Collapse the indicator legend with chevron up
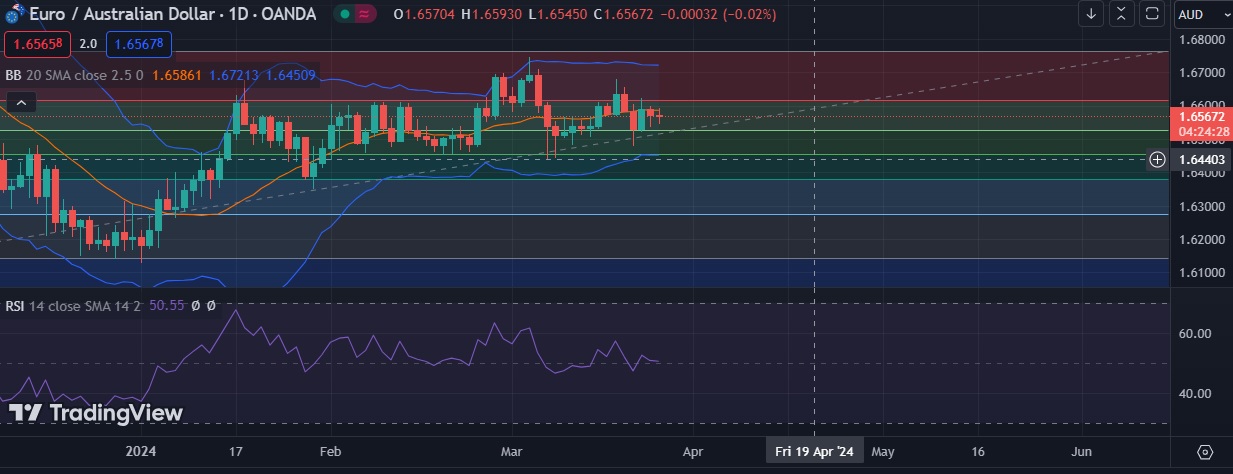1233x474 pixels. tap(22, 102)
